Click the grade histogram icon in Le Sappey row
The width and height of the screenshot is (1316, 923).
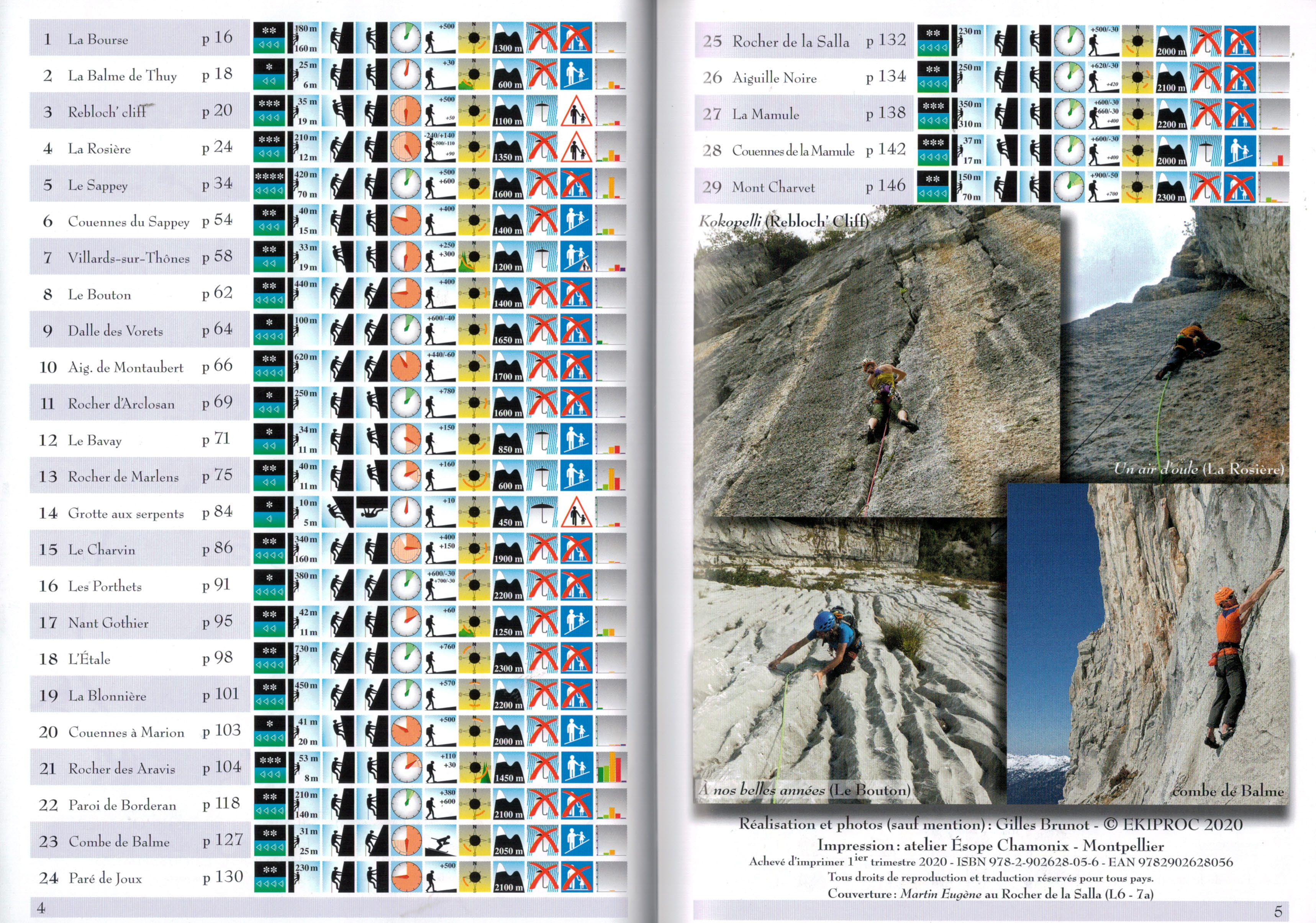[610, 184]
